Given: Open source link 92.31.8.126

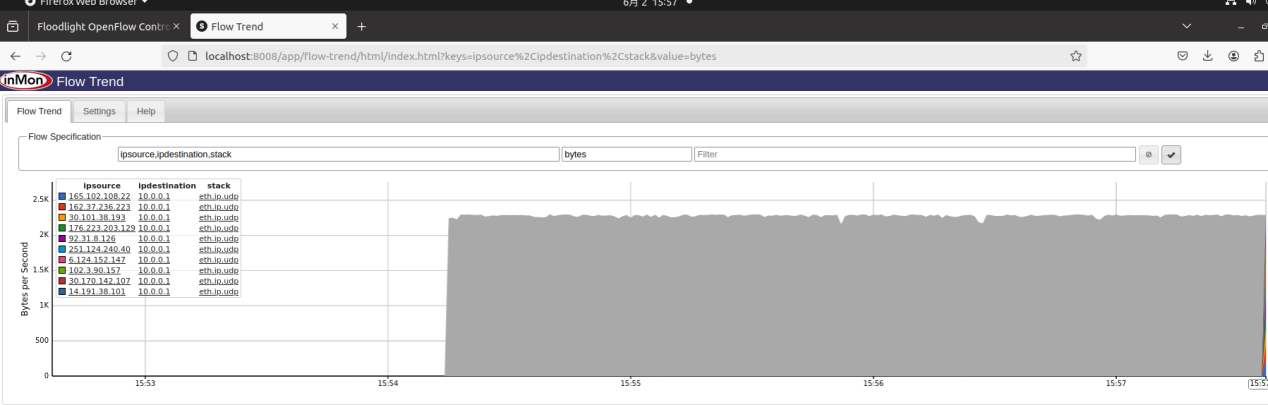Looking at the screenshot, I should click(92, 239).
